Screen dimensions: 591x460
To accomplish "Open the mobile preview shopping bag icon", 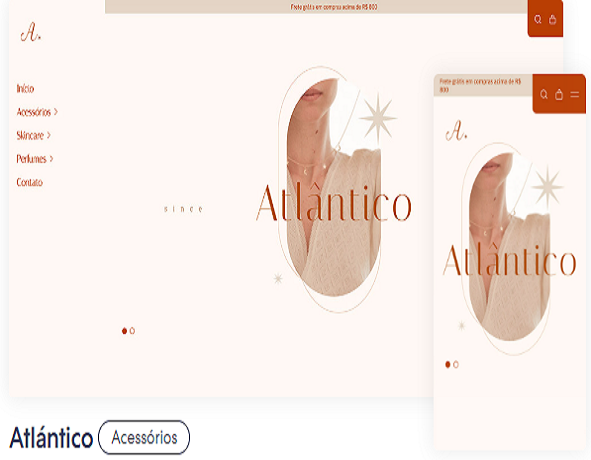I will [559, 94].
